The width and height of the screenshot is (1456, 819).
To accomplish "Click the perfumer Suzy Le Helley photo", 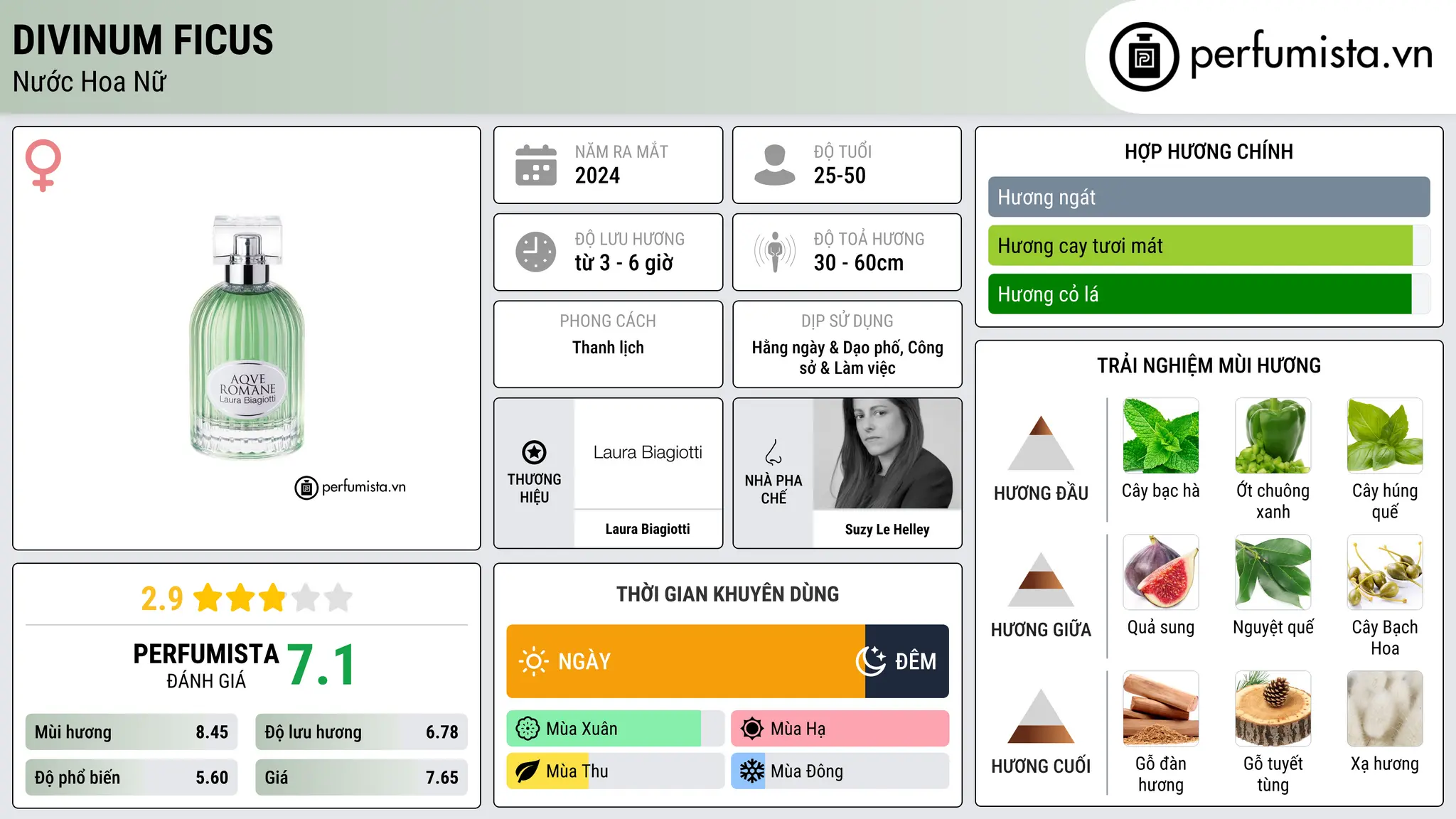I will [887, 454].
